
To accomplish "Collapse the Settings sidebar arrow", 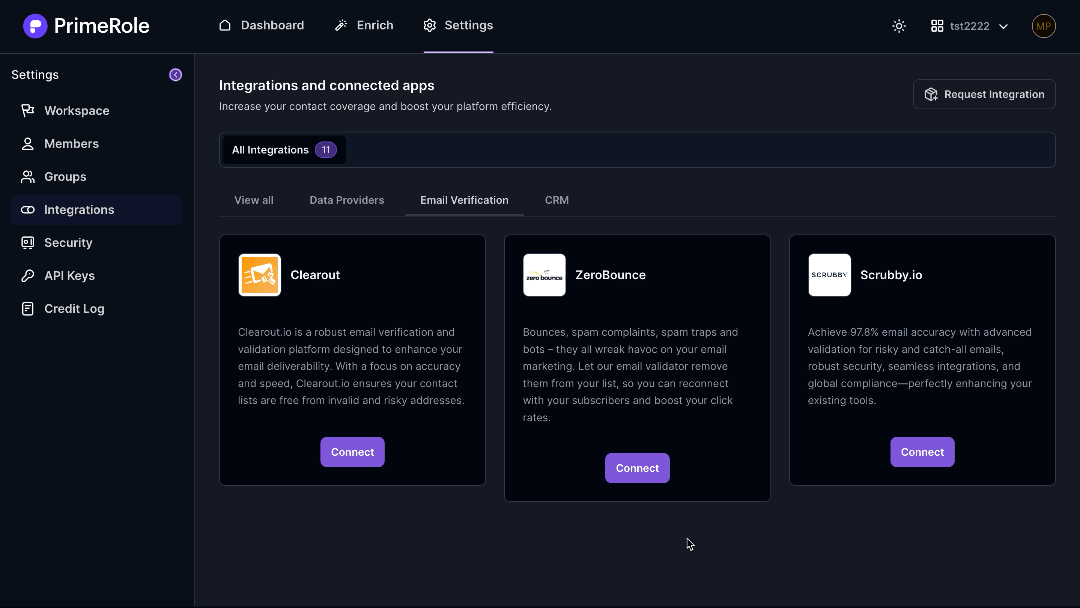I will [x=176, y=75].
